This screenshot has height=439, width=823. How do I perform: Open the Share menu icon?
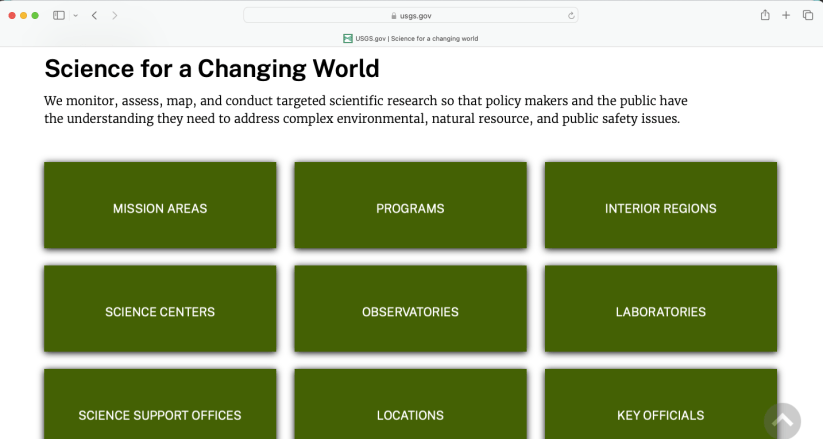click(765, 16)
